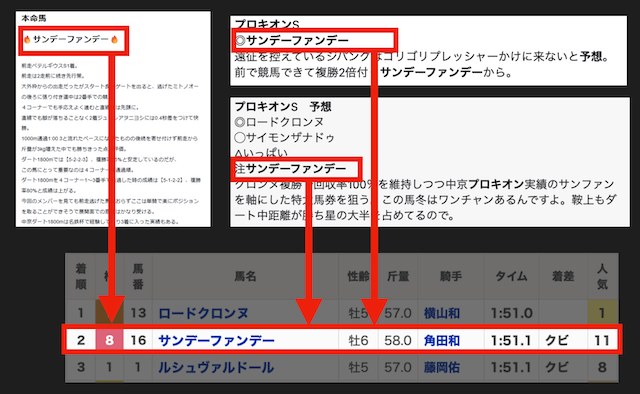Screen dimensions: 640x394
Task: Click weight 58.0 in サンデーファンデー row
Action: (398, 340)
